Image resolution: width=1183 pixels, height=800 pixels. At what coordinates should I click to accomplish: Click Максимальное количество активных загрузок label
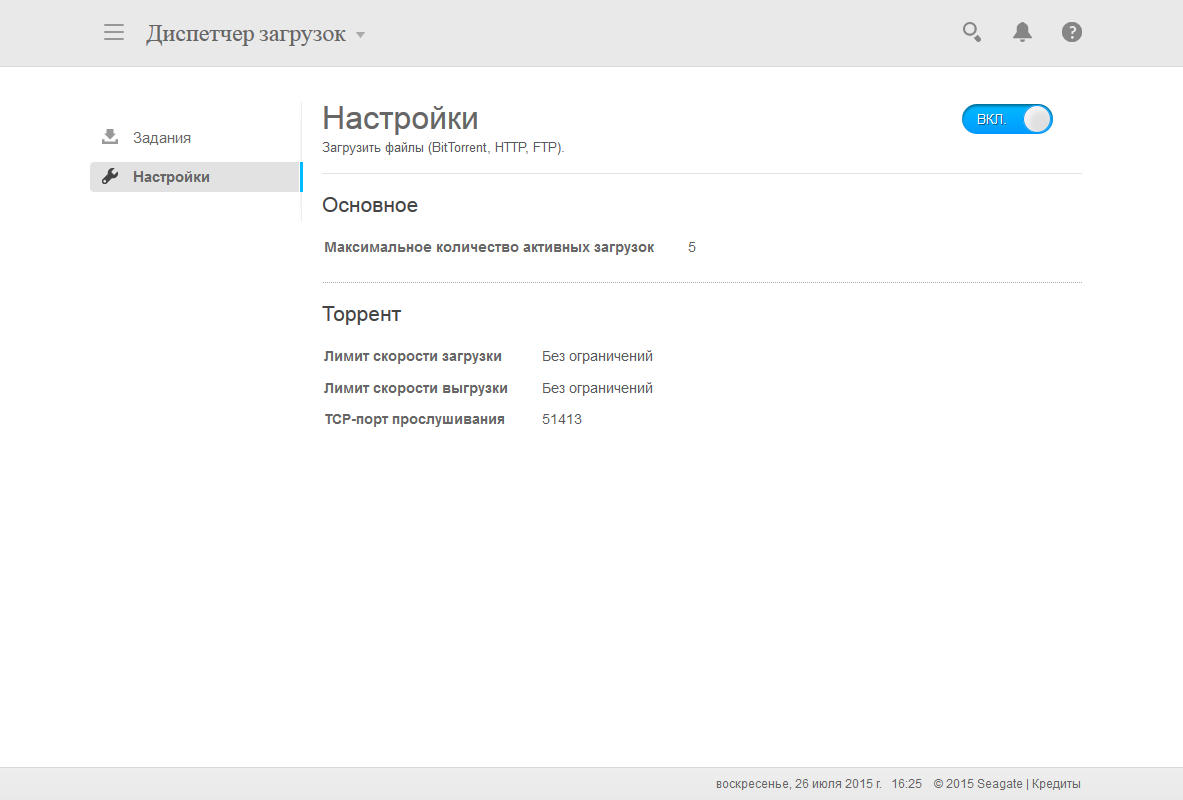(489, 248)
